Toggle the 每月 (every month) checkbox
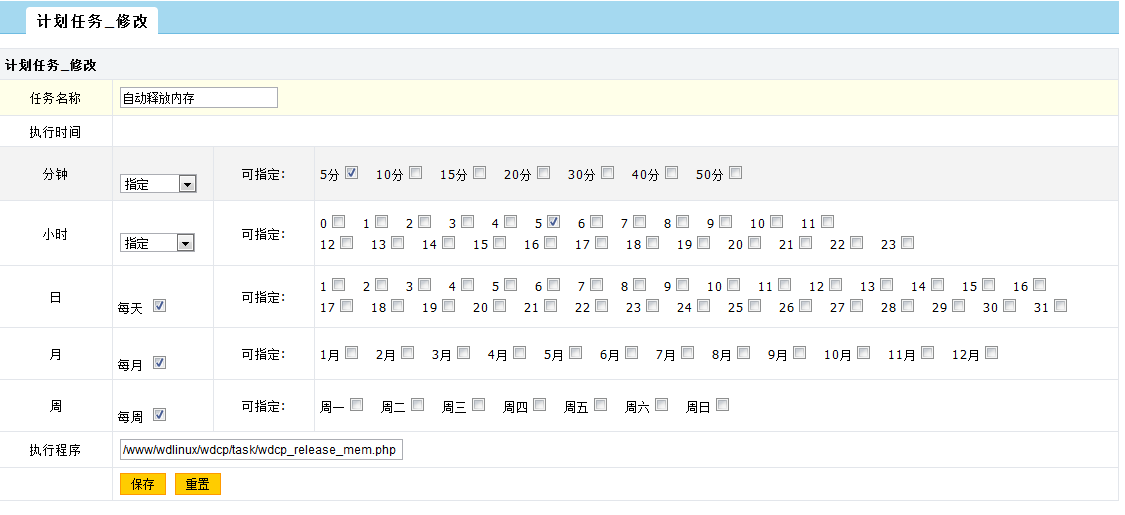Screen dimensions: 1125x515 click(x=159, y=363)
